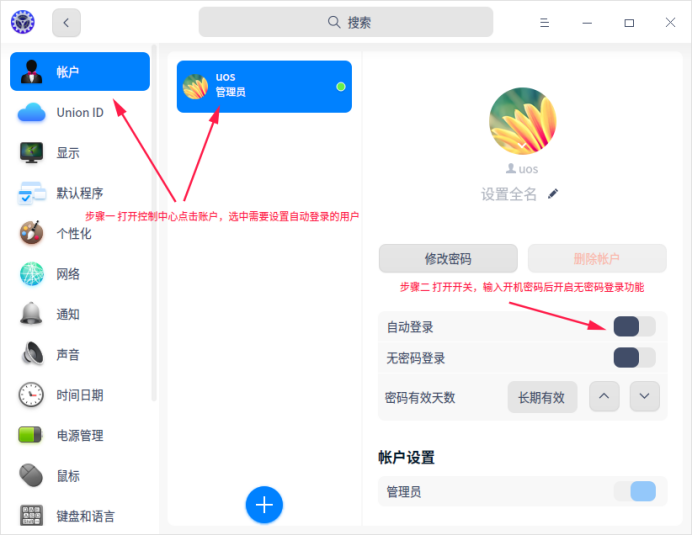Click the Default Programs icon

pyautogui.click(x=31, y=193)
